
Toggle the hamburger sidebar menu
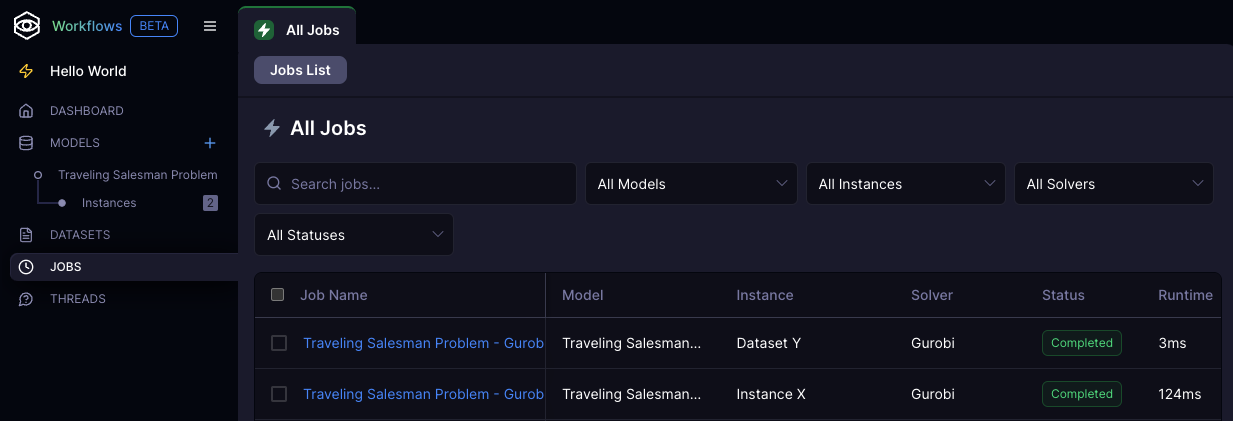(210, 27)
